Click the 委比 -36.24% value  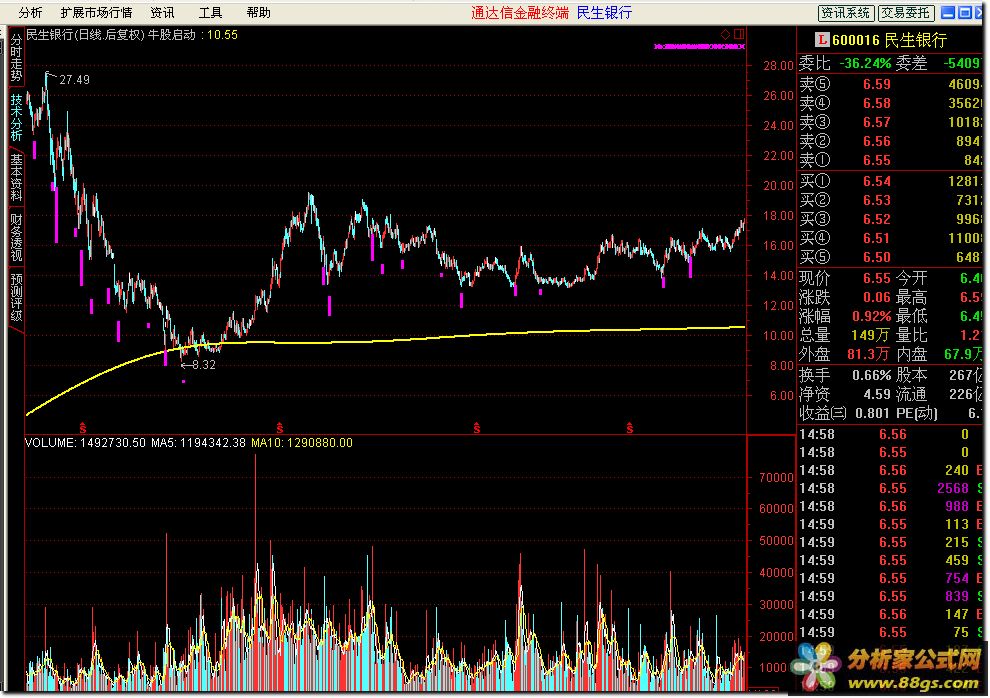click(864, 63)
